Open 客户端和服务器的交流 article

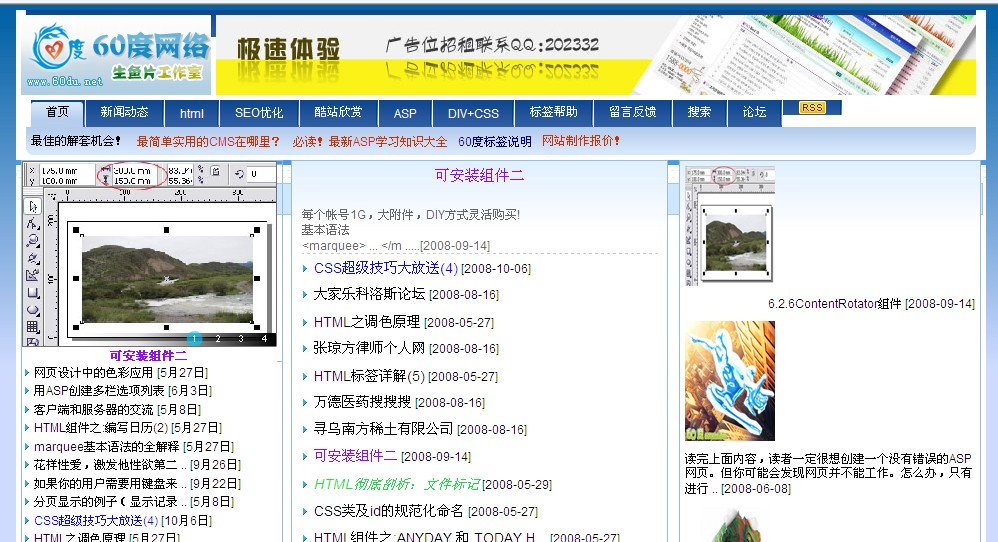[93, 410]
